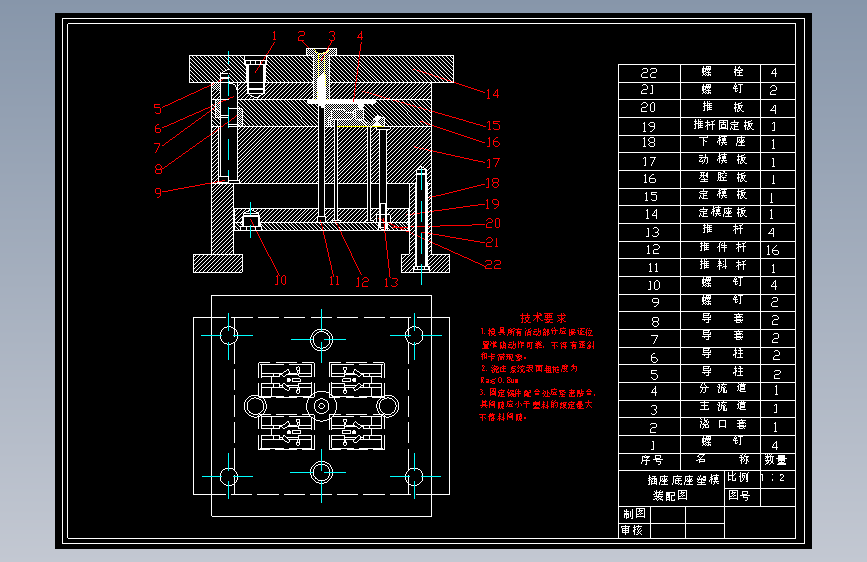867x562 pixels.
Task: Click red callout number 22 right of drawing
Action: pyautogui.click(x=493, y=265)
